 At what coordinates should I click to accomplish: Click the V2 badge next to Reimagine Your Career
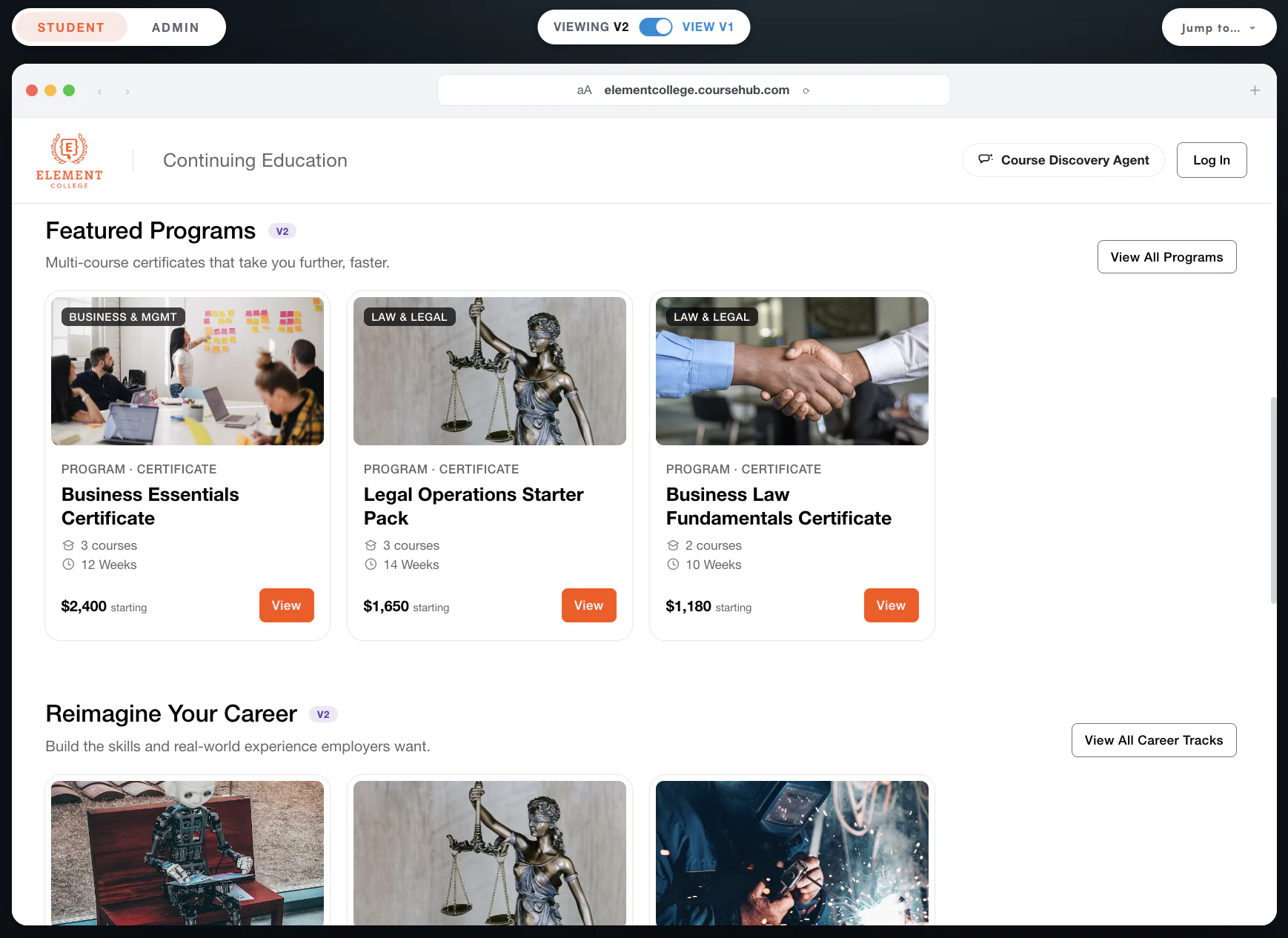323,714
